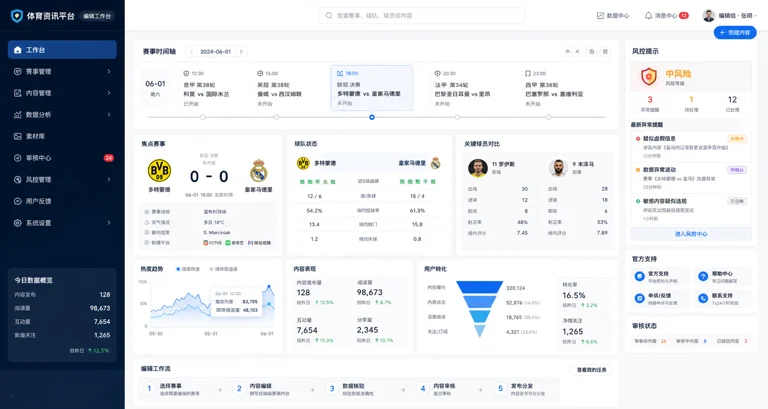Click the 申诉/反馈 icon
Screen dimensions: 768x409
coord(639,298)
